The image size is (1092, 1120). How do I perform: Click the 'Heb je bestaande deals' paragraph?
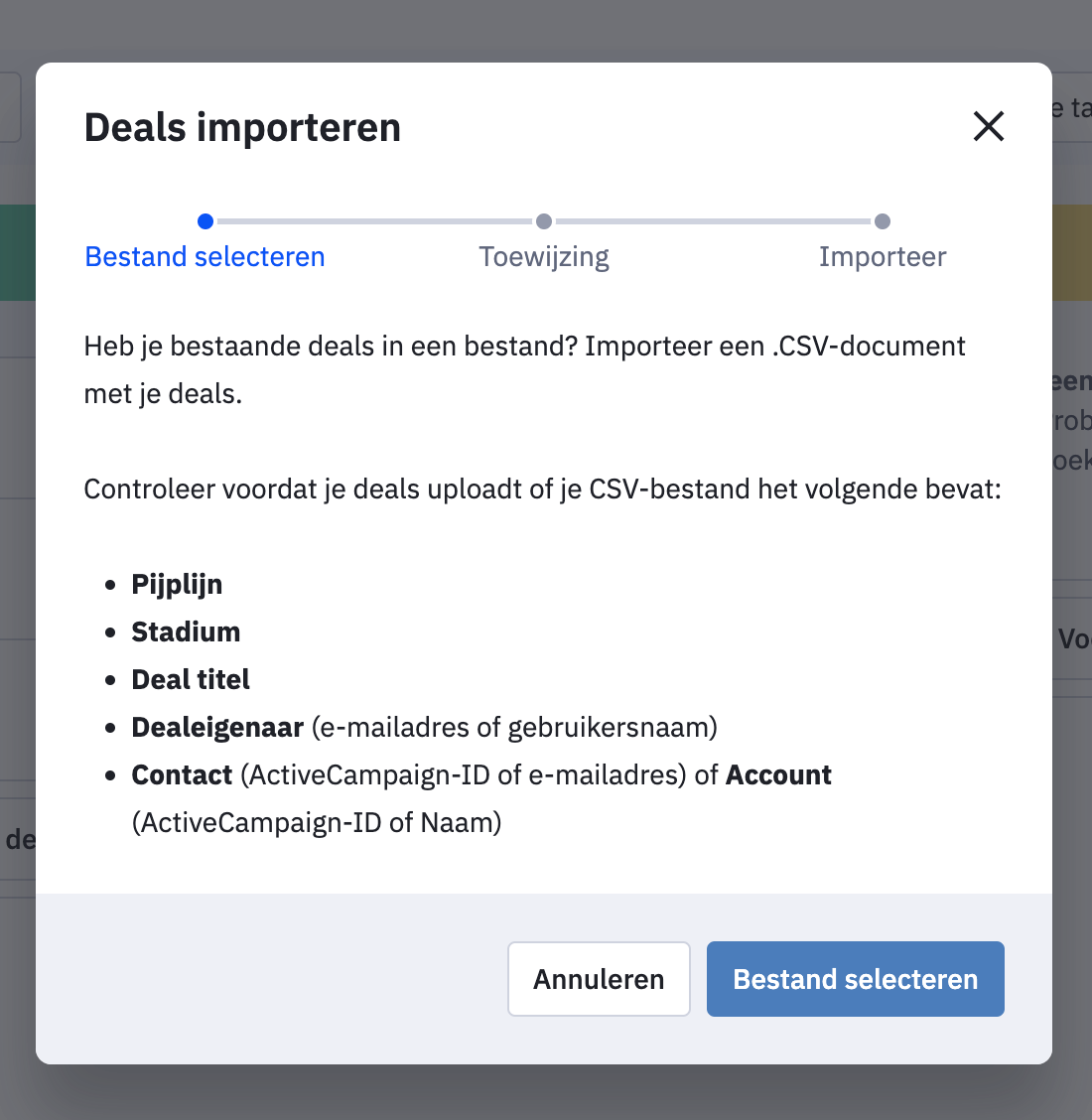click(x=524, y=370)
